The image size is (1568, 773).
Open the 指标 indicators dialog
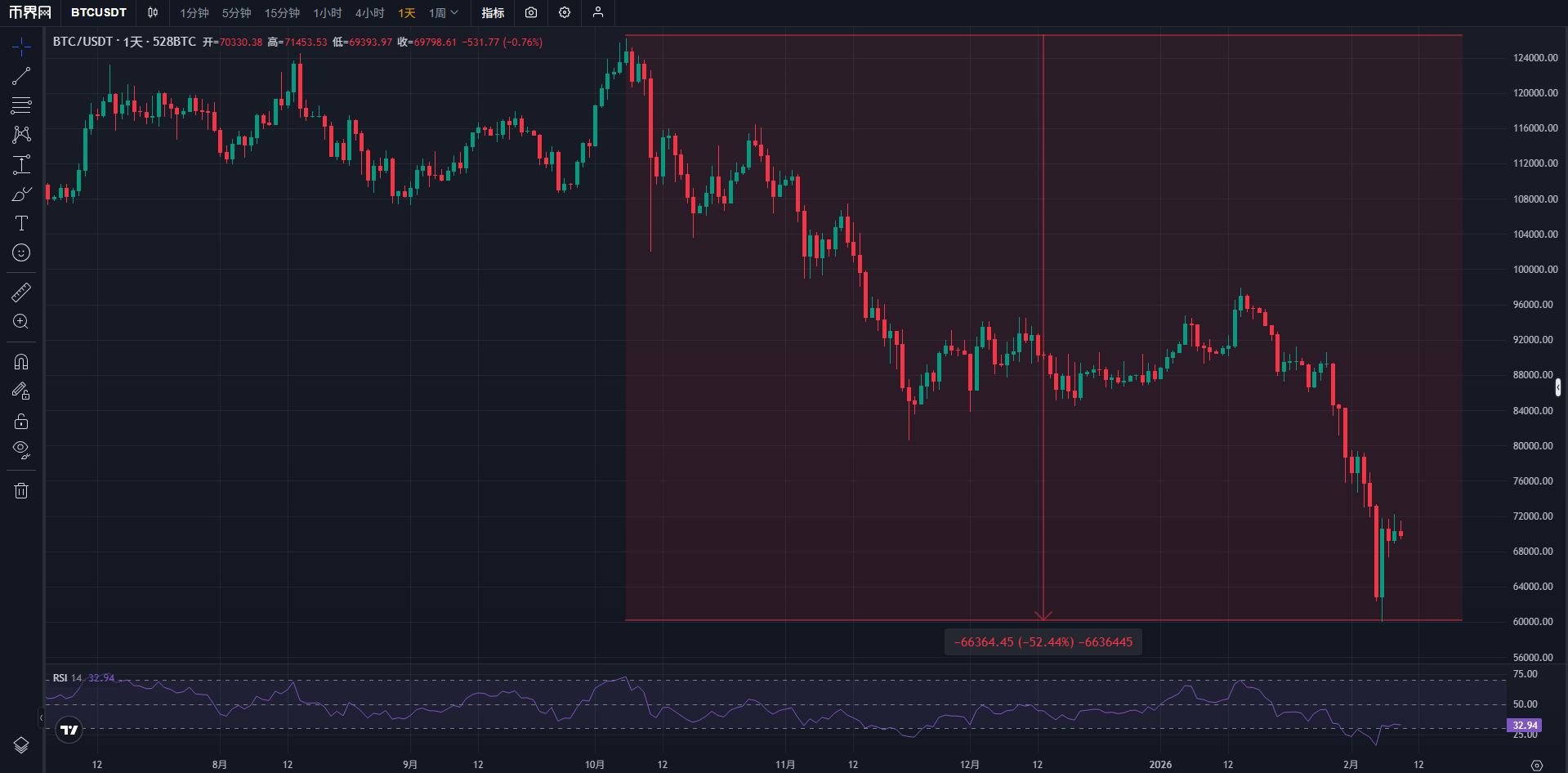tap(493, 13)
